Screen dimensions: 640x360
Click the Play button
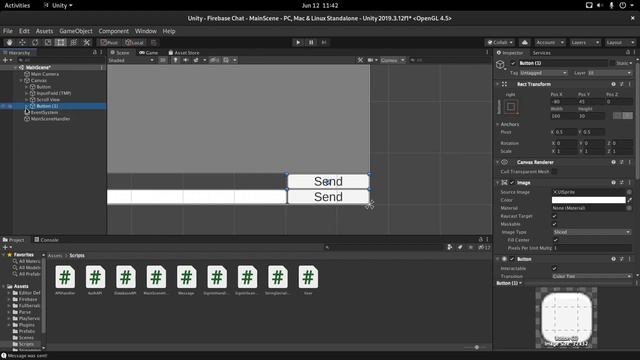click(x=298, y=42)
